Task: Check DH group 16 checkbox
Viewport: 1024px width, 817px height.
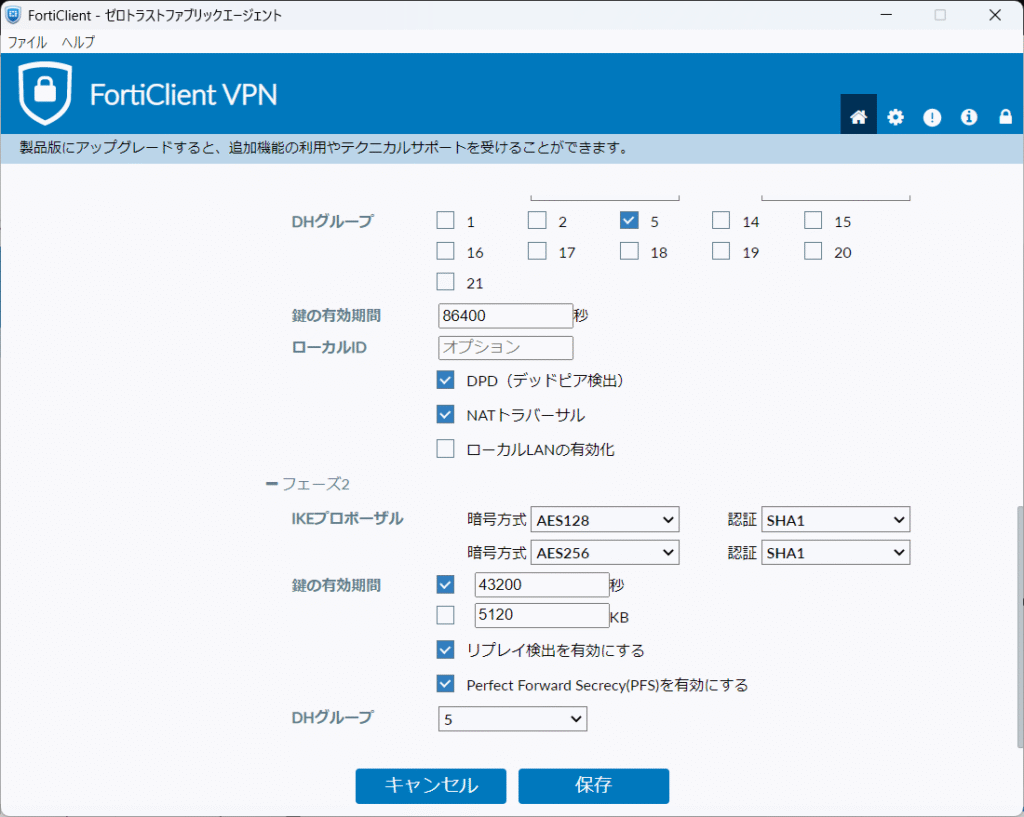Action: tap(445, 251)
